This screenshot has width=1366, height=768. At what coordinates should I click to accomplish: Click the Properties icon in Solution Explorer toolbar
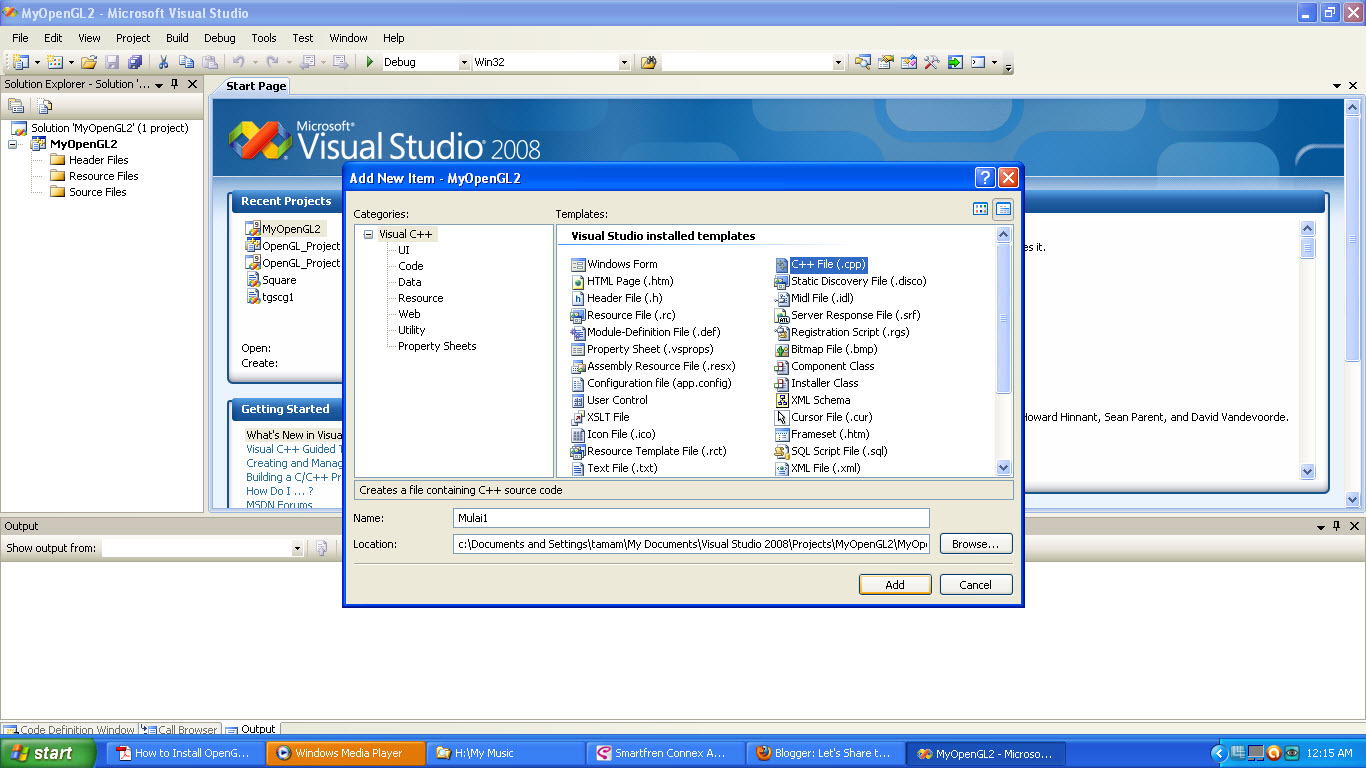(16, 106)
